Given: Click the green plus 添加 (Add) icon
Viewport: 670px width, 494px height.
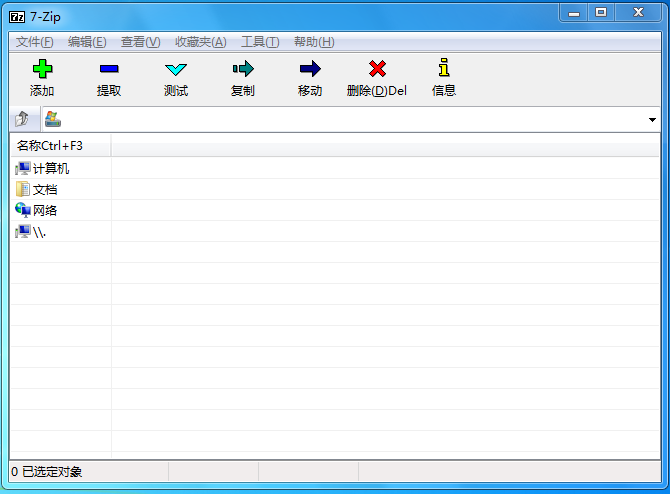Looking at the screenshot, I should pyautogui.click(x=42, y=69).
